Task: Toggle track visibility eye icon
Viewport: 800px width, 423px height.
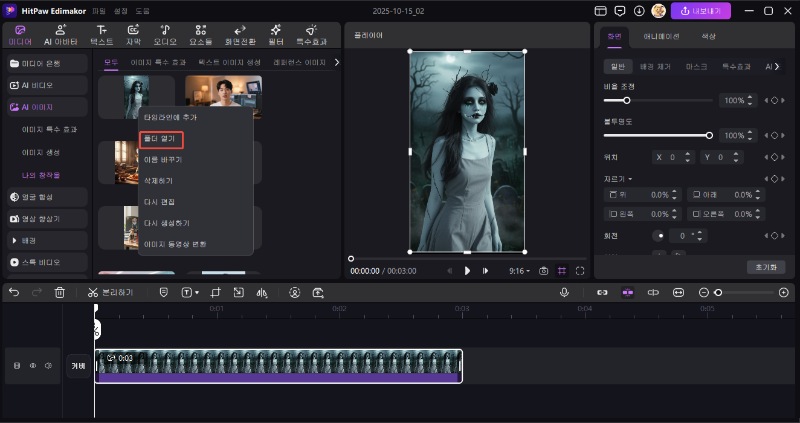Action: coord(32,366)
